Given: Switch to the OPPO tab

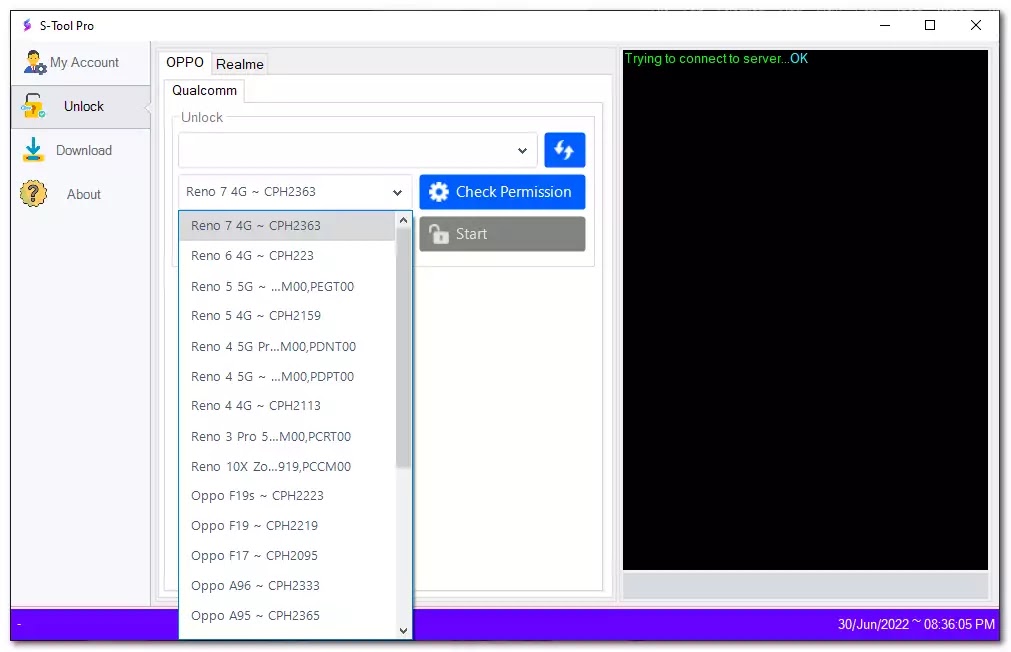Looking at the screenshot, I should pos(184,63).
